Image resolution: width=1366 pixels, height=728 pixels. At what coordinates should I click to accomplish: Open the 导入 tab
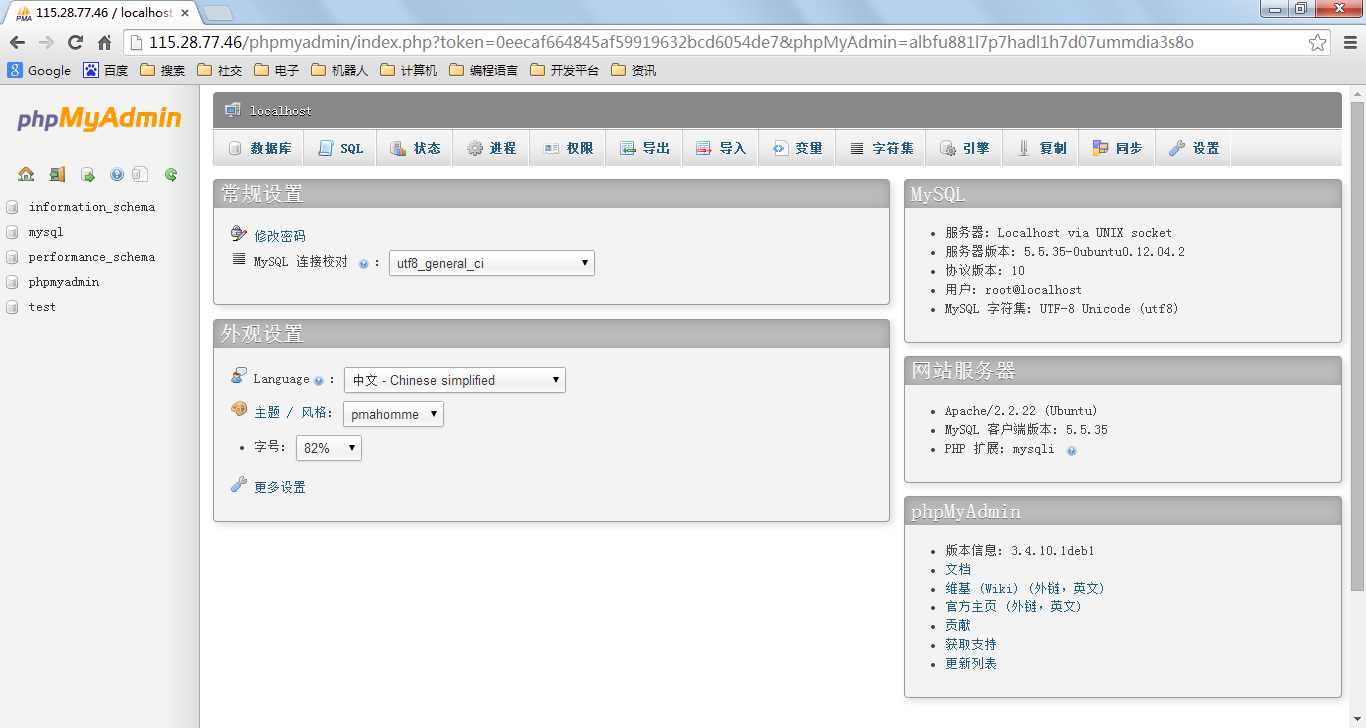pyautogui.click(x=720, y=148)
